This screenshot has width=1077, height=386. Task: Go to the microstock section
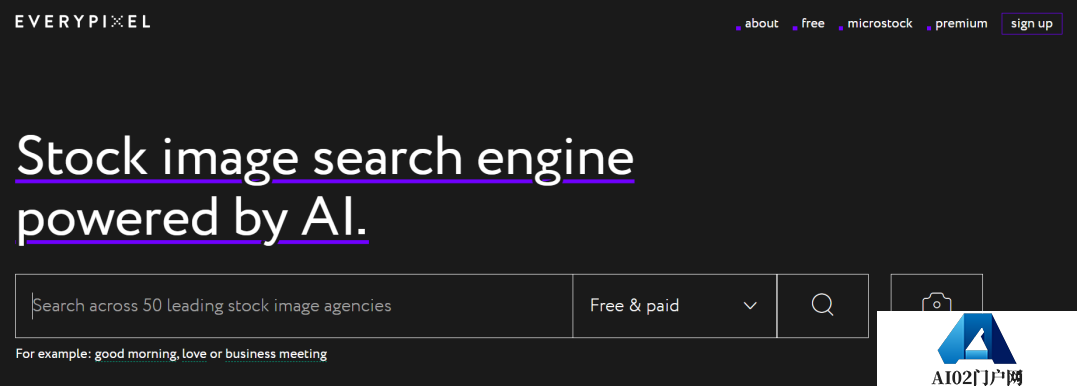point(880,23)
